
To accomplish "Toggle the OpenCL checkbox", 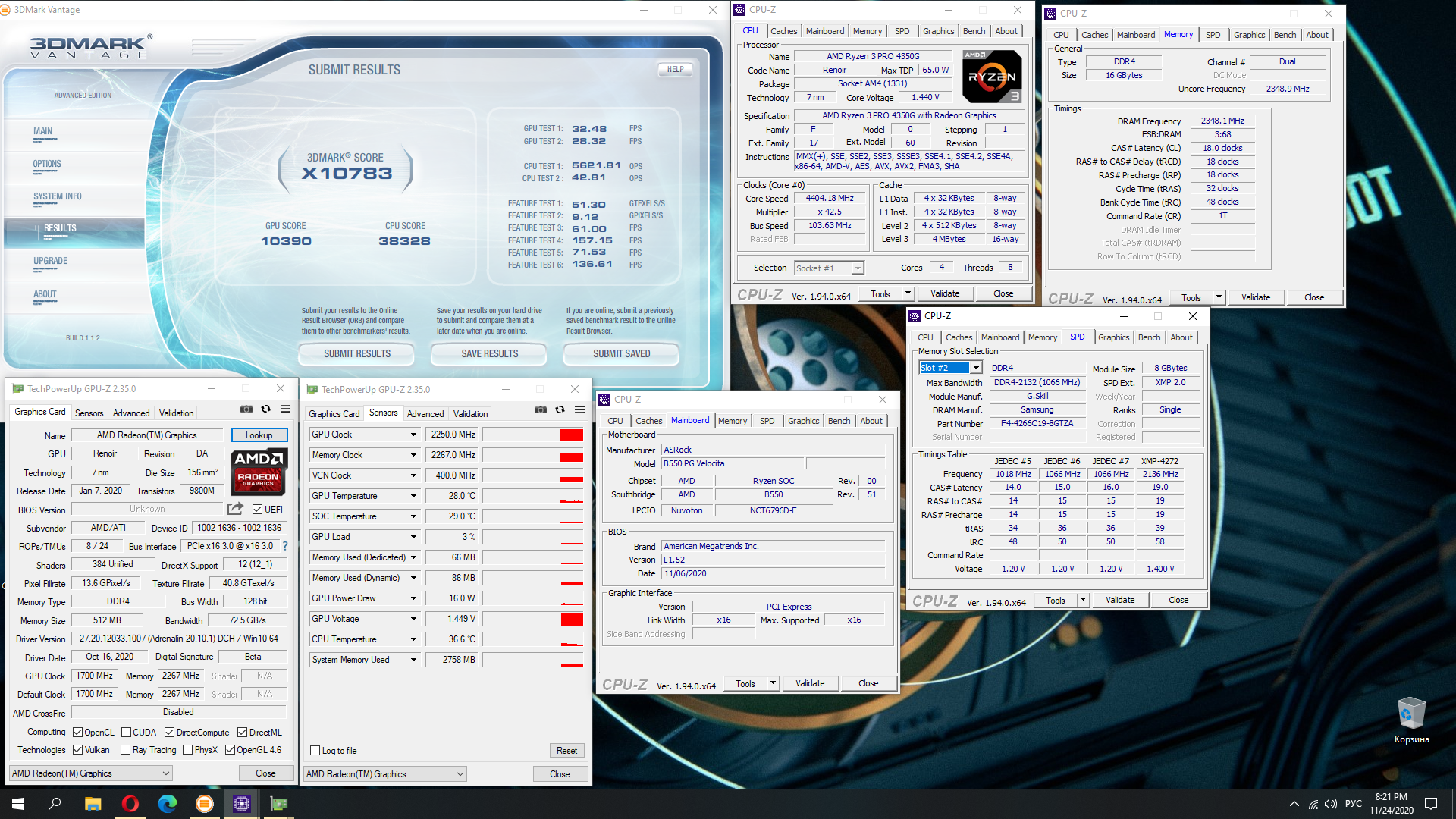I will 77,733.
